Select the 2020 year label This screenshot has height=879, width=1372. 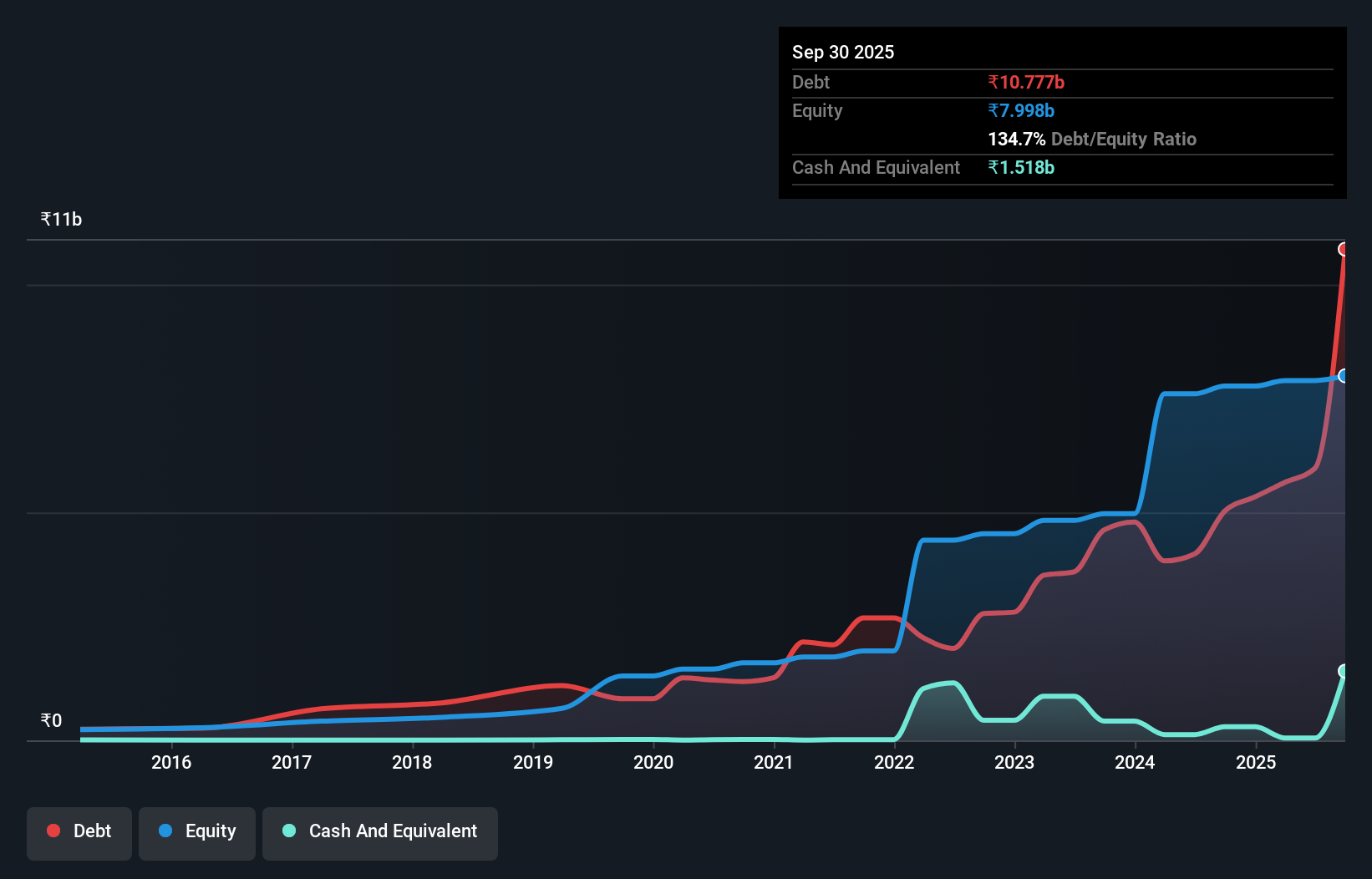tap(653, 762)
